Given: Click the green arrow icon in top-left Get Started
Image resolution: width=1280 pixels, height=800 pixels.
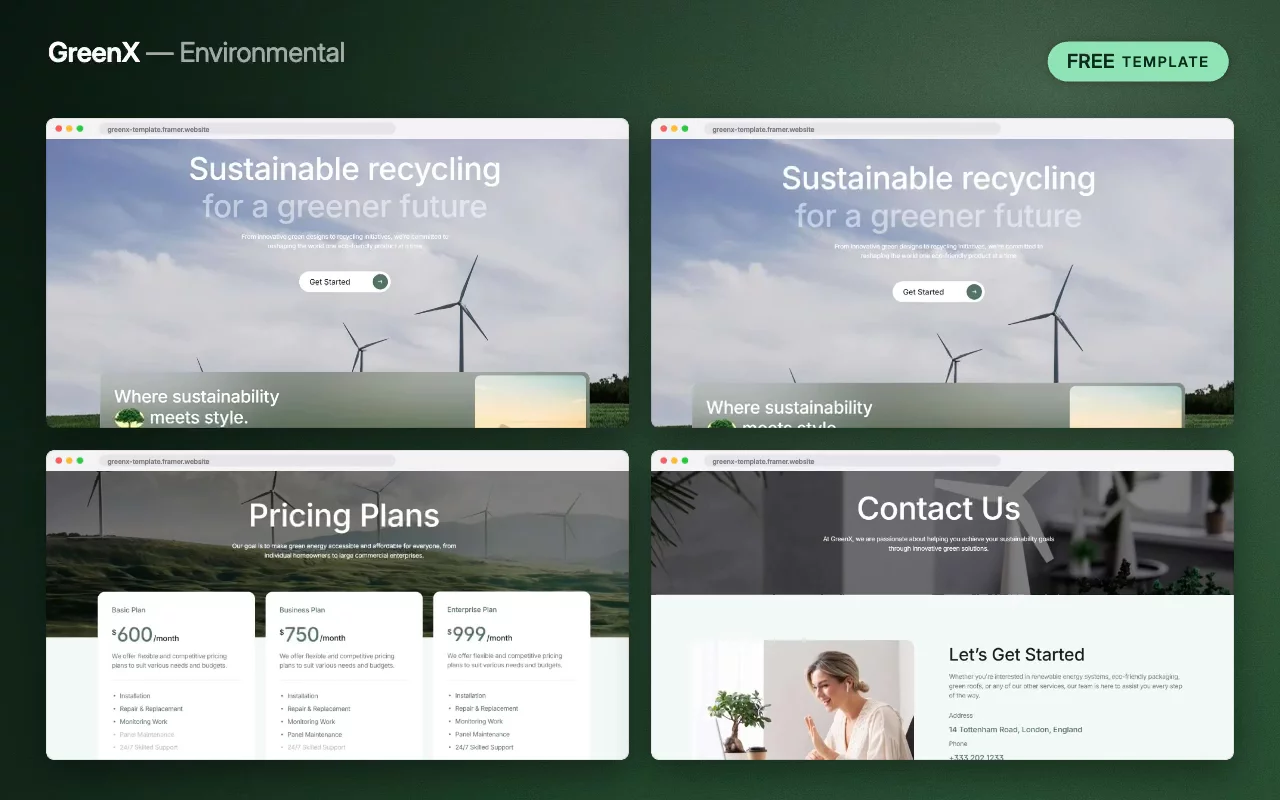Looking at the screenshot, I should pos(380,282).
